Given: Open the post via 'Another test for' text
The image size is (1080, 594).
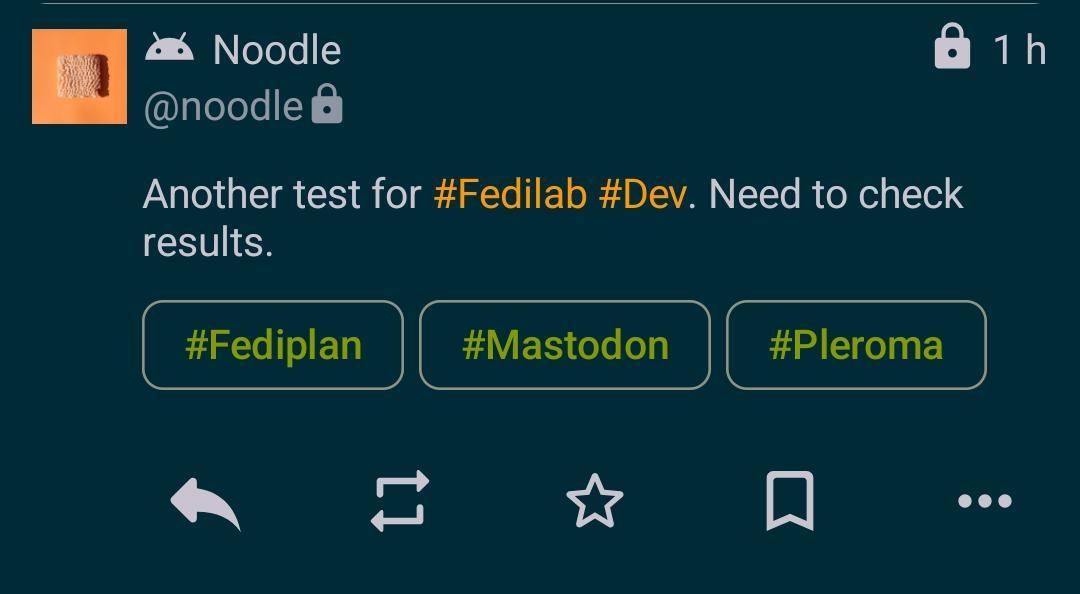Looking at the screenshot, I should pyautogui.click(x=282, y=194).
